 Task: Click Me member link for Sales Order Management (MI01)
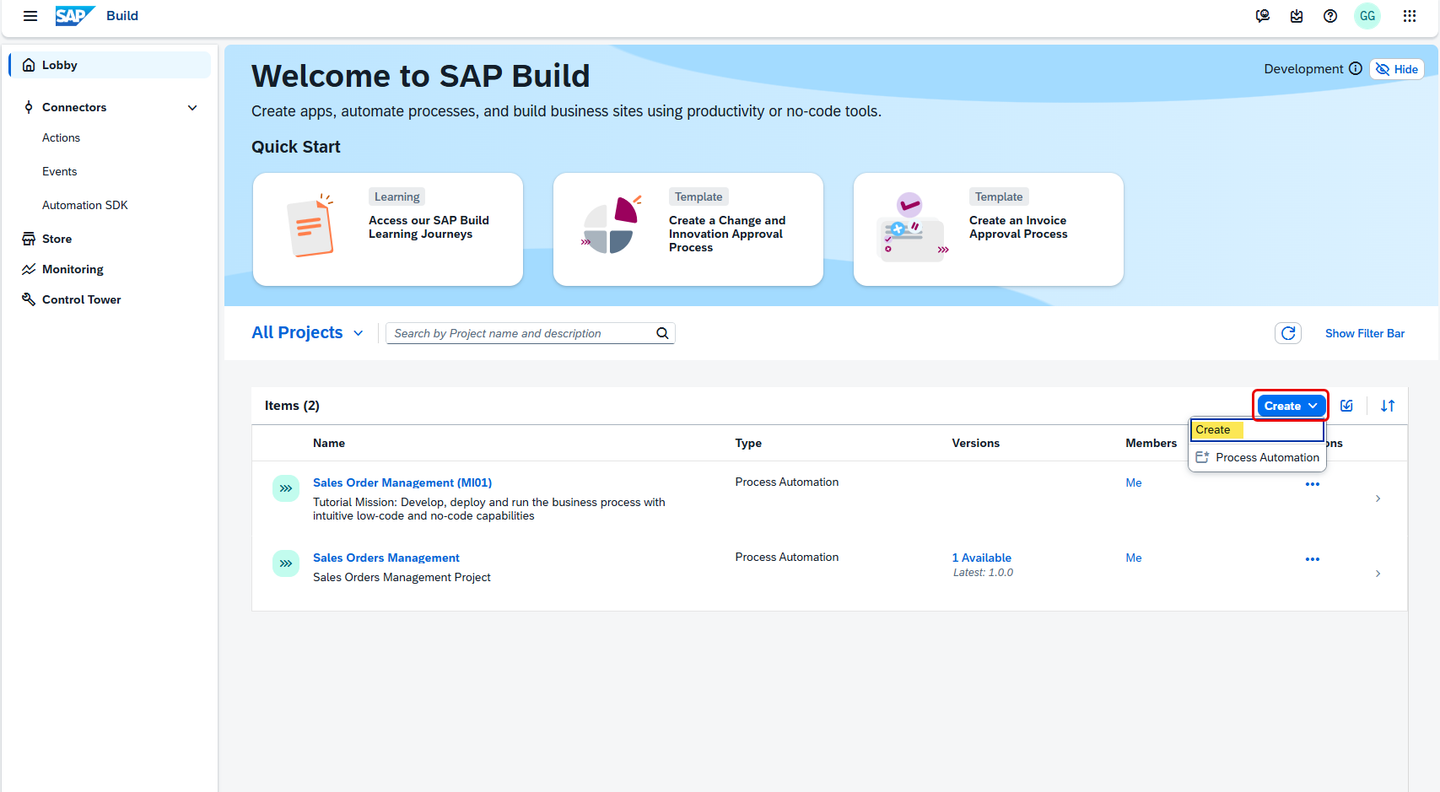(1133, 483)
